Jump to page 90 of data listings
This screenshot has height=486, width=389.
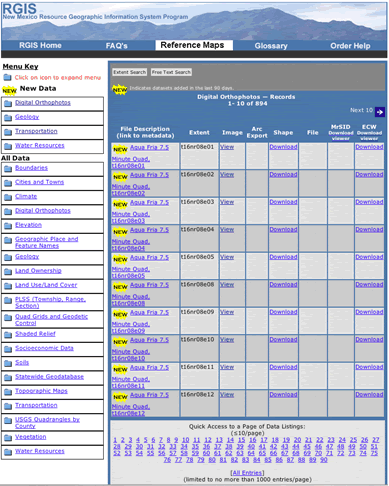[x=323, y=460]
